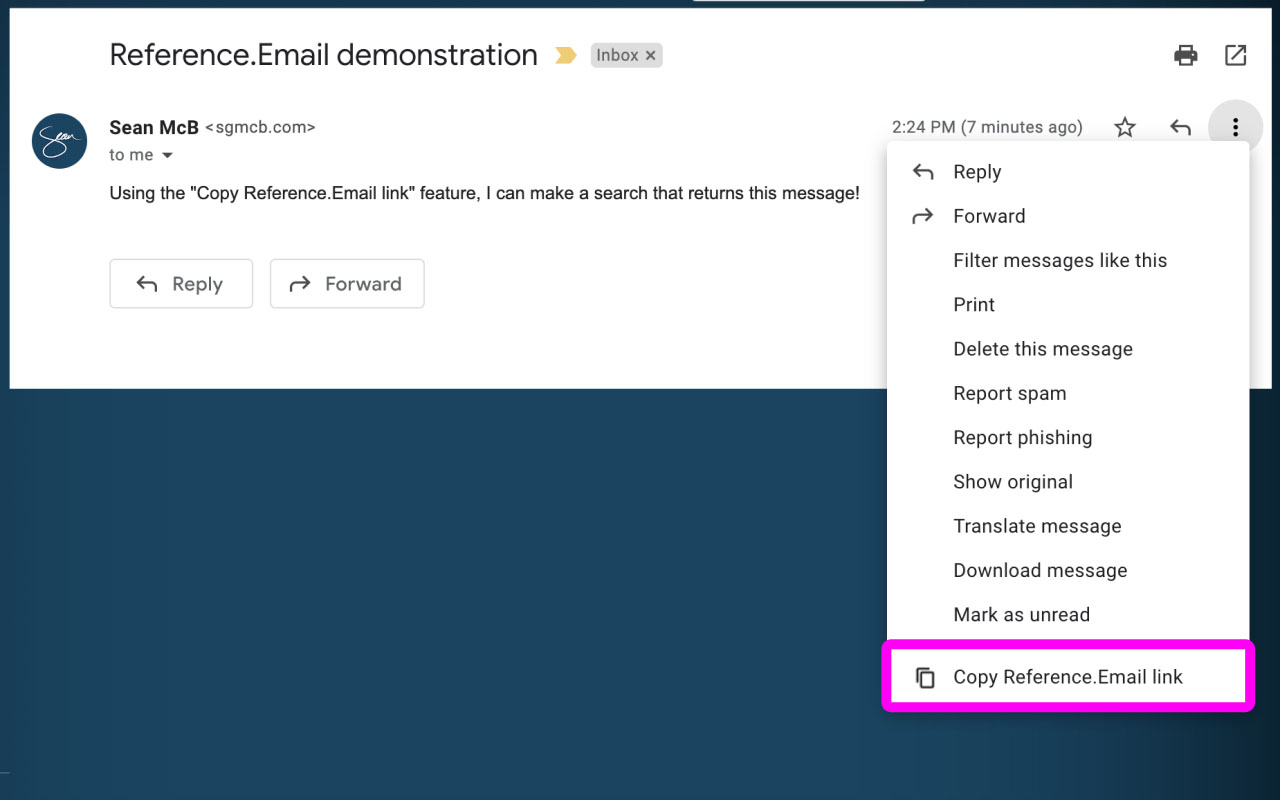The height and width of the screenshot is (800, 1280).
Task: Select Filter messages like this
Action: (x=1060, y=260)
